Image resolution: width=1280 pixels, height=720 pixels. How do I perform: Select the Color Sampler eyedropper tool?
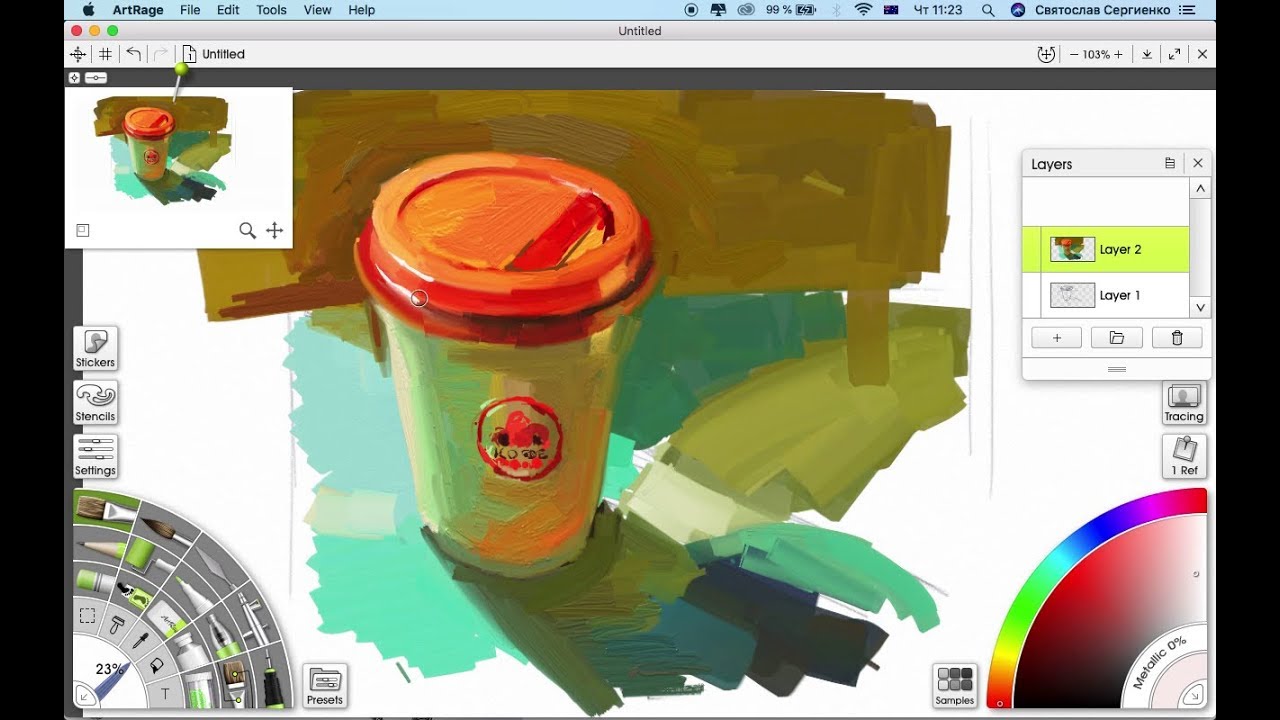click(x=140, y=639)
